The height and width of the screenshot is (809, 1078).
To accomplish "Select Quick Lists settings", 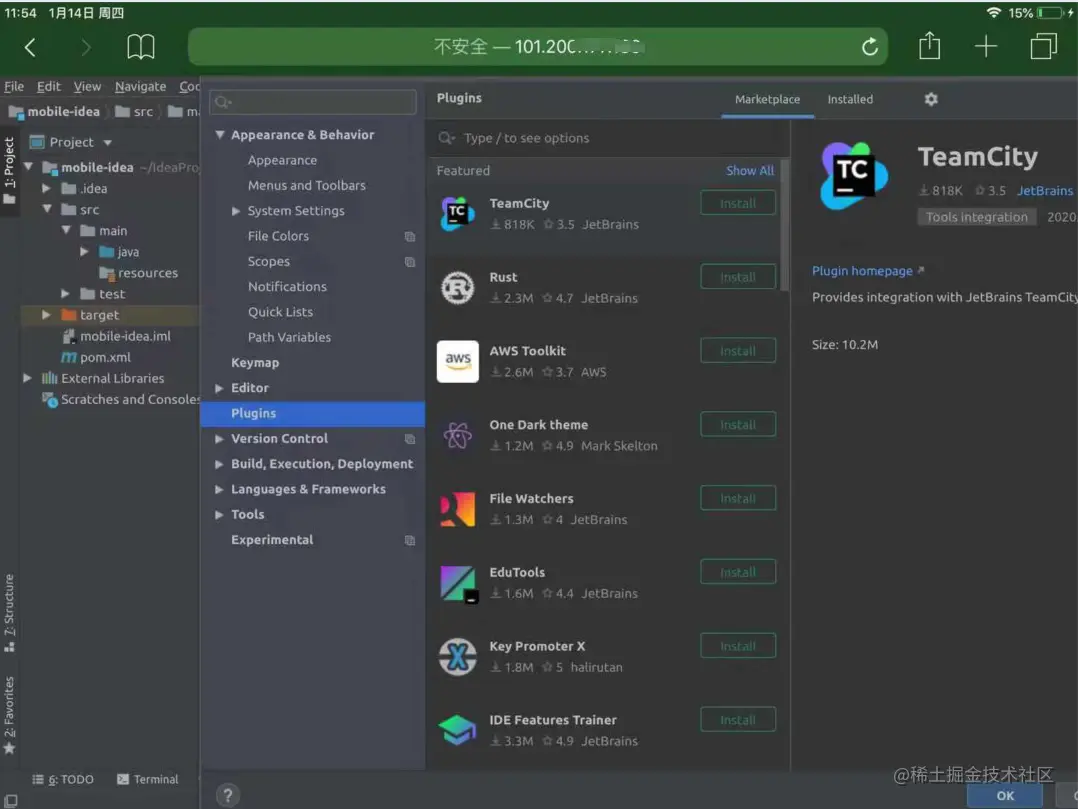I will click(280, 312).
